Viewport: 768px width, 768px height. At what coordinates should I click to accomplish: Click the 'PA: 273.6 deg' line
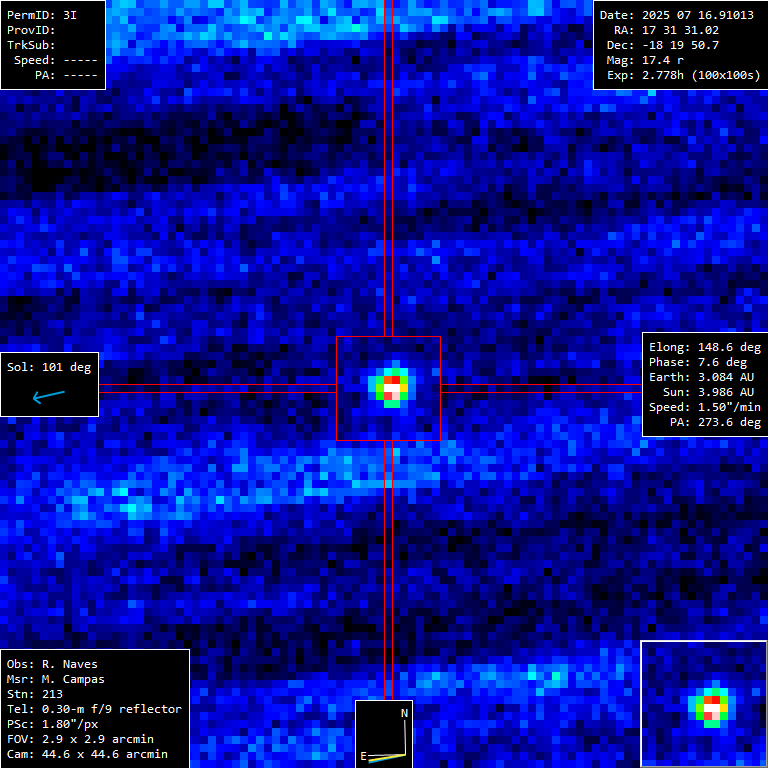[716, 422]
